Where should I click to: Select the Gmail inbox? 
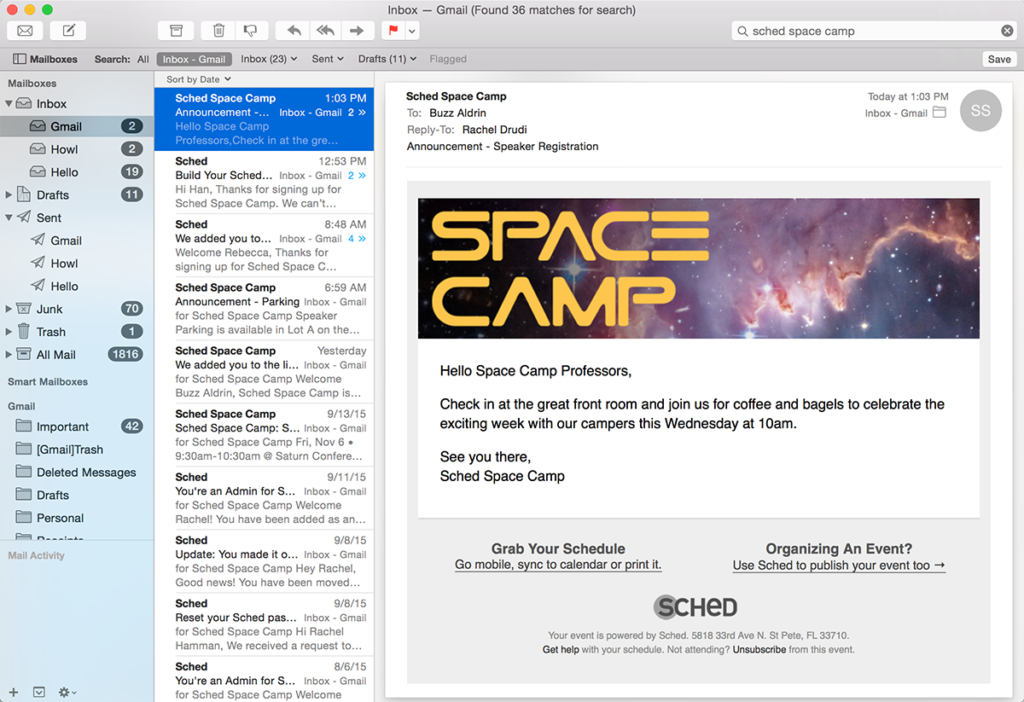[x=76, y=126]
